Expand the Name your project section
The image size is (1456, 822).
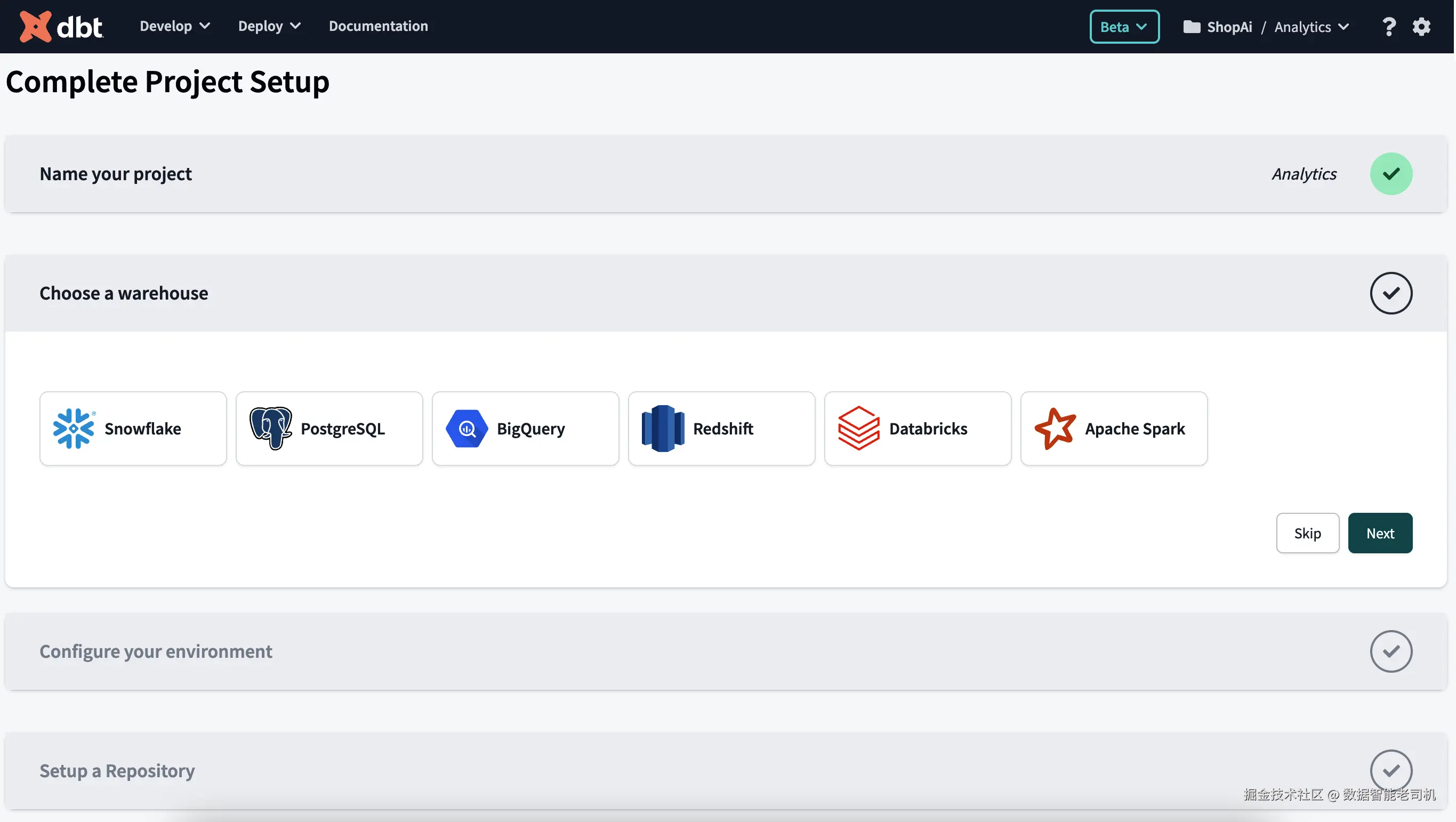click(726, 174)
